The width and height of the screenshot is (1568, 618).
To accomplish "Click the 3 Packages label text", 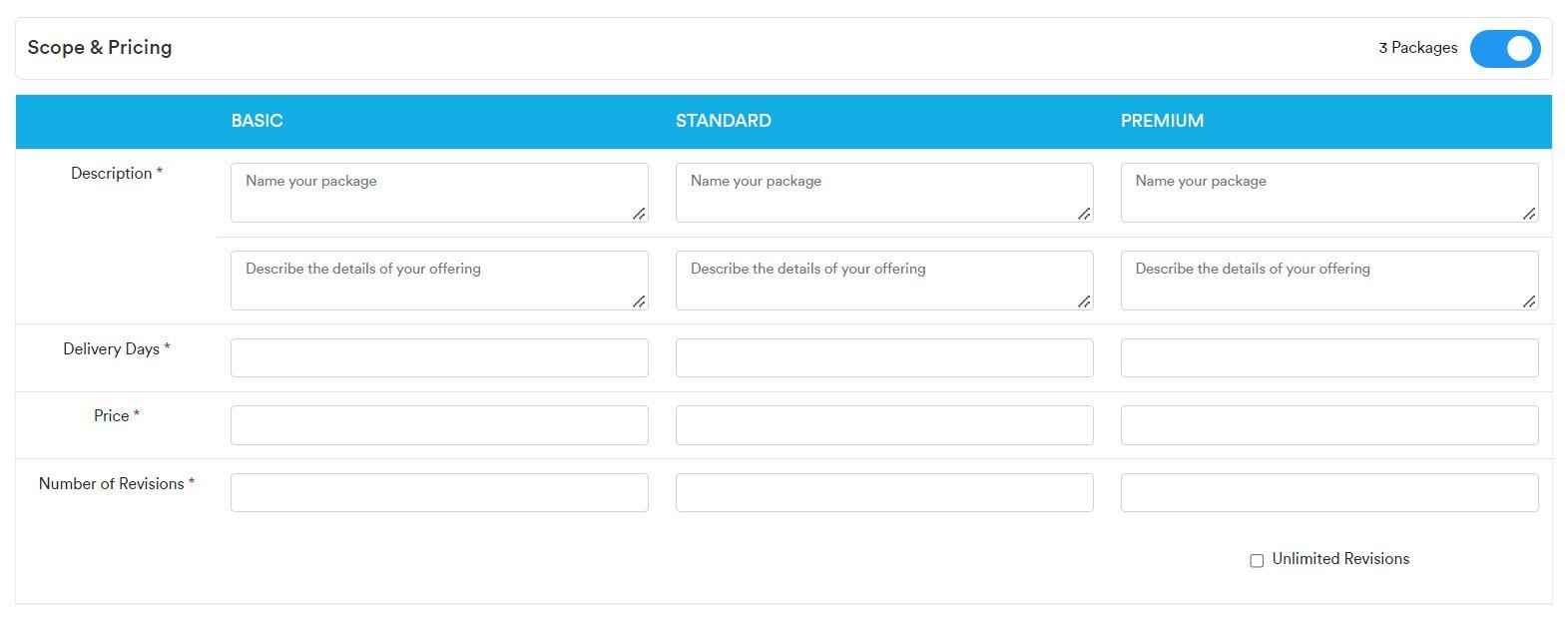I will click(1417, 48).
